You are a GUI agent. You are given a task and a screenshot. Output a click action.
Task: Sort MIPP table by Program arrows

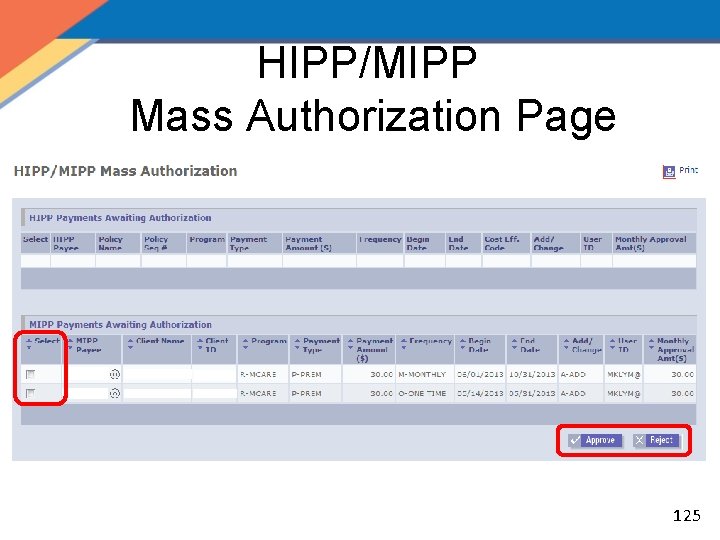tap(245, 344)
